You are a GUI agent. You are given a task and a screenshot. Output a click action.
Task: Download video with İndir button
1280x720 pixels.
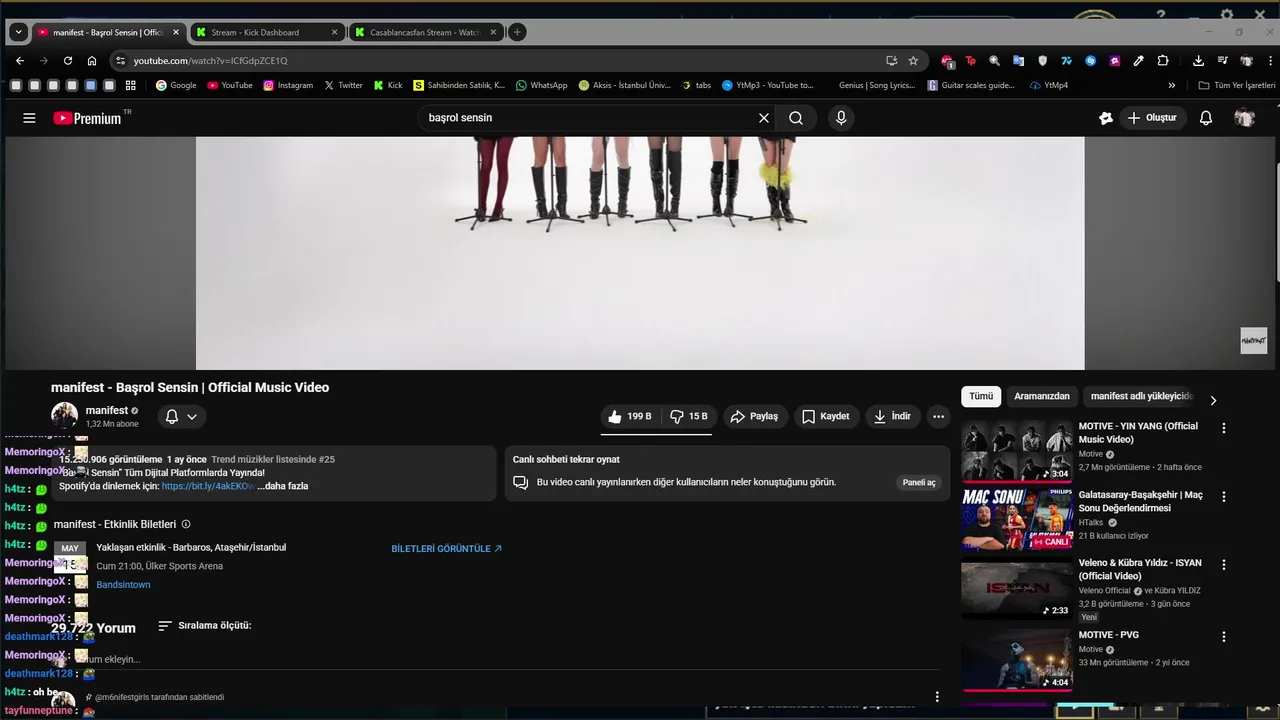coord(892,417)
